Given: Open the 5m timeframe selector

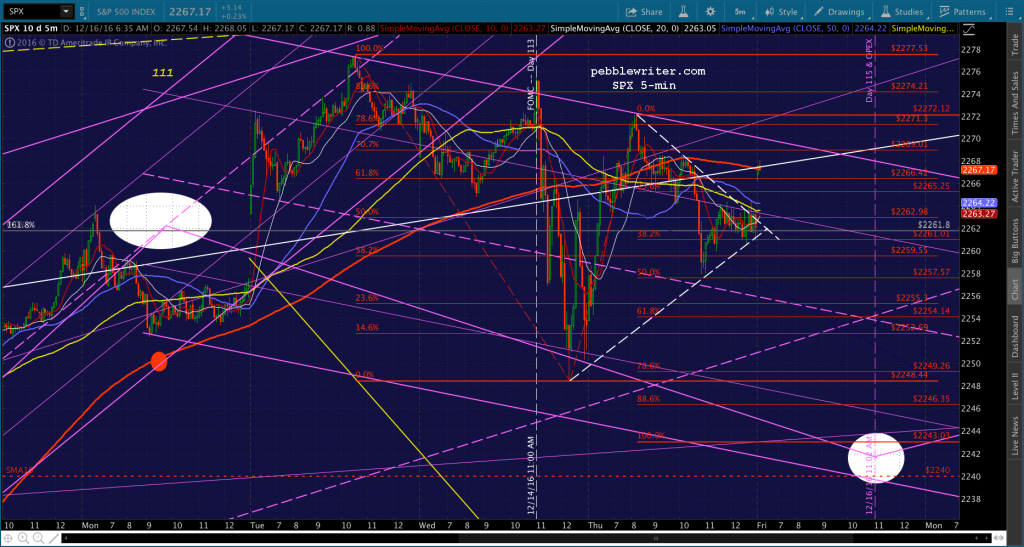Looking at the screenshot, I should coord(740,12).
